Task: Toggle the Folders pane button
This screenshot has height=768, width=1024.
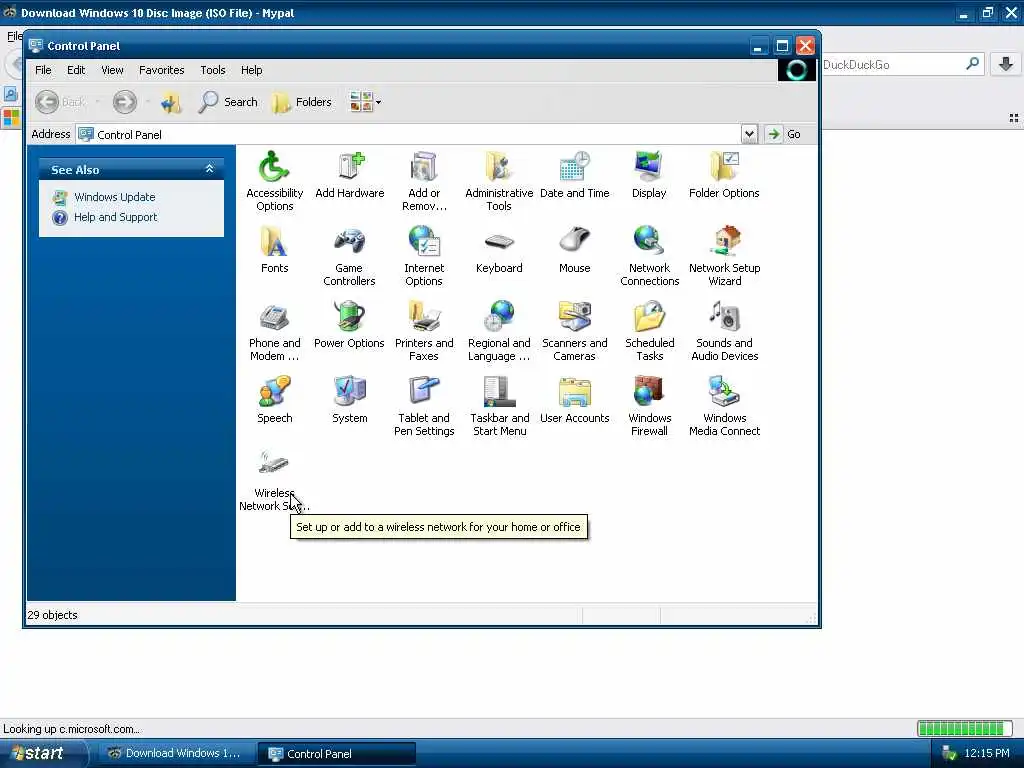Action: point(302,102)
